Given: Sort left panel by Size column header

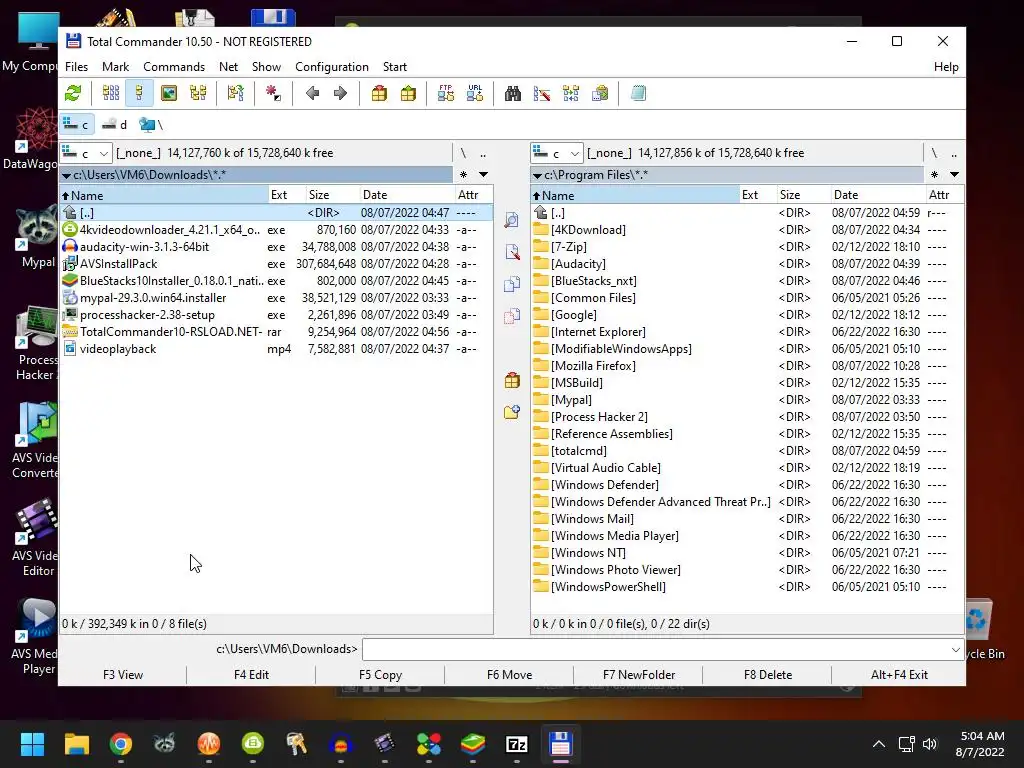Looking at the screenshot, I should tap(332, 195).
